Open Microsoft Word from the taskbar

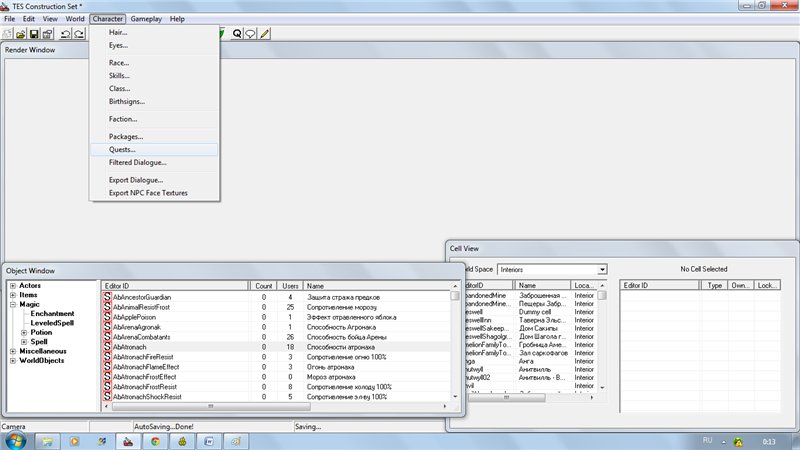209,441
